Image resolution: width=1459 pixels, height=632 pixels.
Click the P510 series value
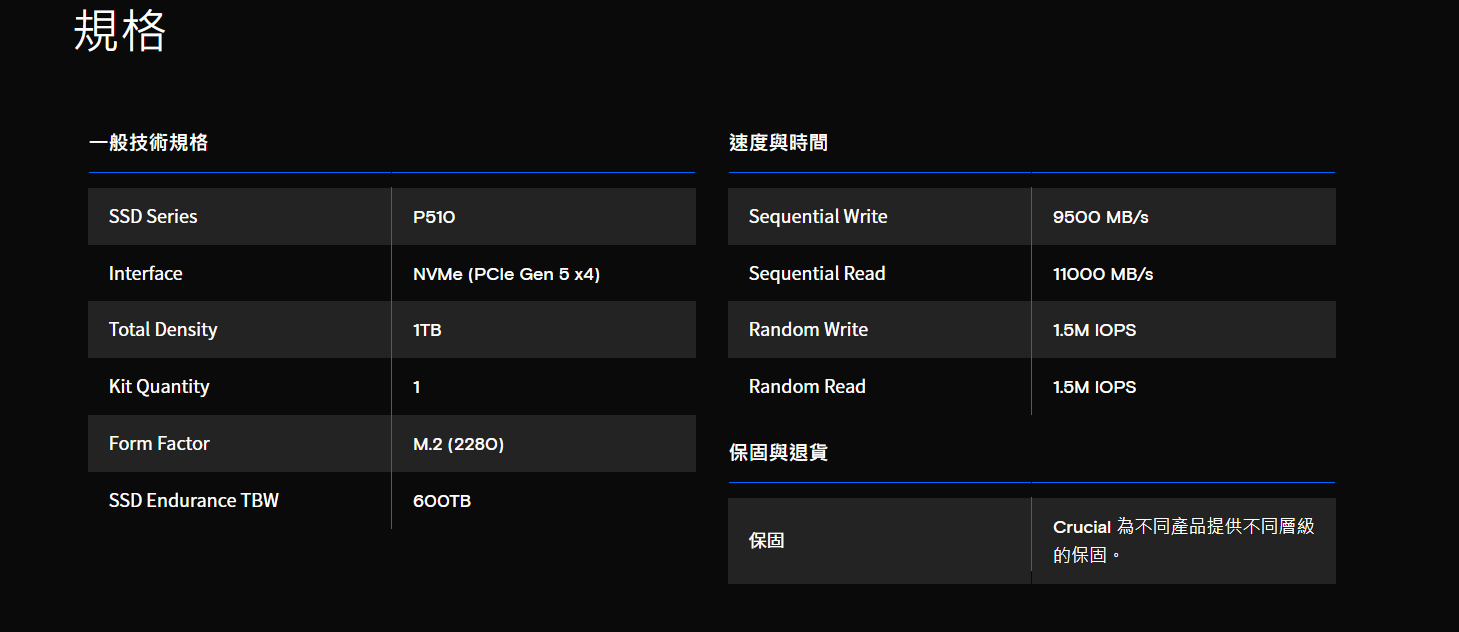coord(434,217)
